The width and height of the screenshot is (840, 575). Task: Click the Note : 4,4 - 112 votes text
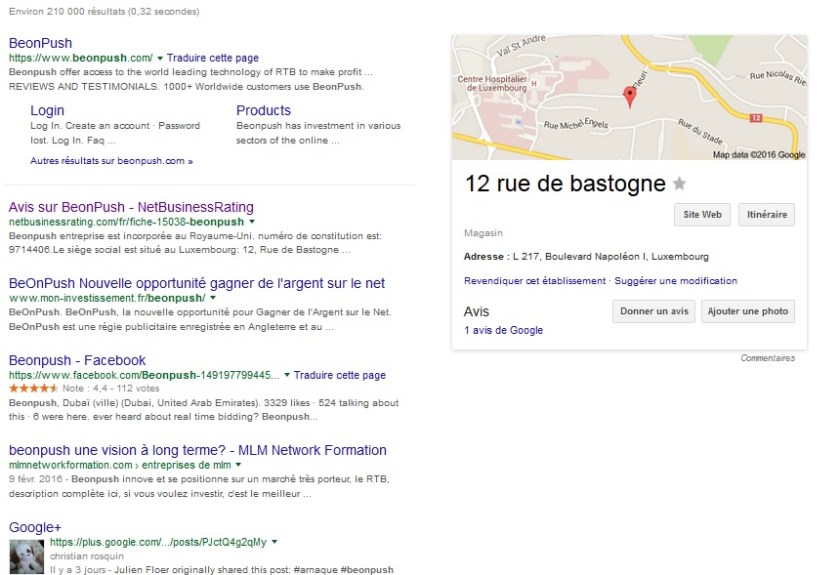point(111,389)
